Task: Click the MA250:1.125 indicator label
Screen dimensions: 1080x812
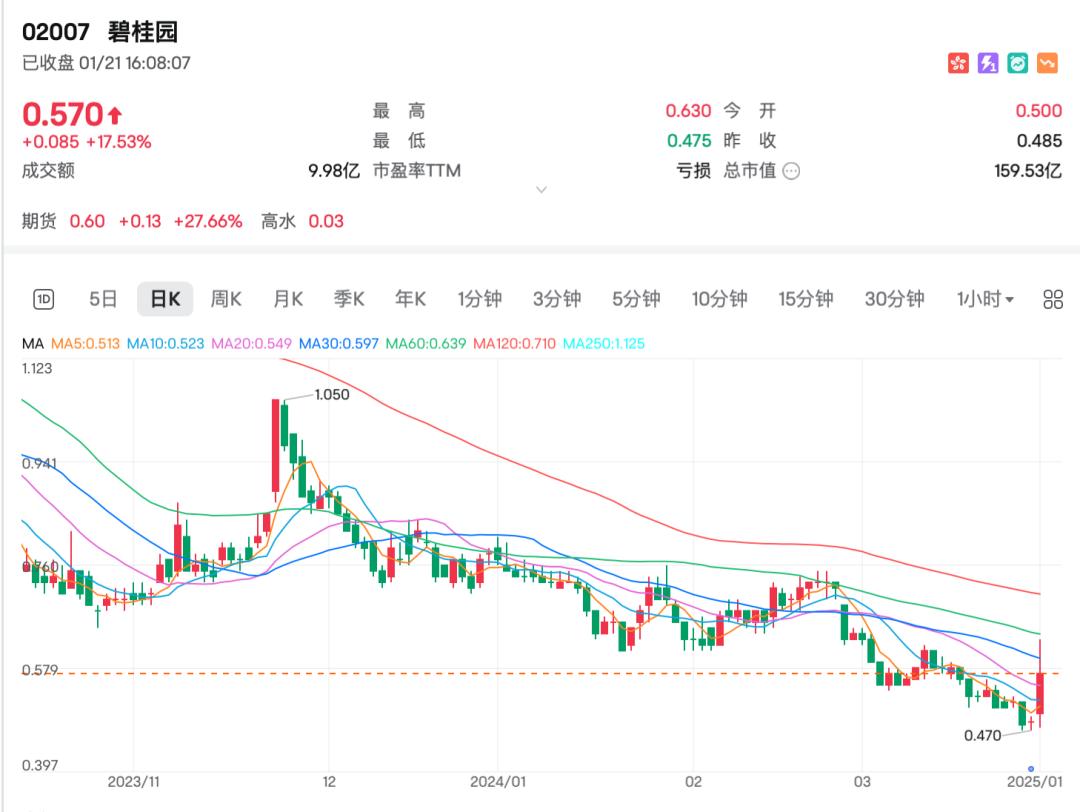Action: [x=604, y=344]
